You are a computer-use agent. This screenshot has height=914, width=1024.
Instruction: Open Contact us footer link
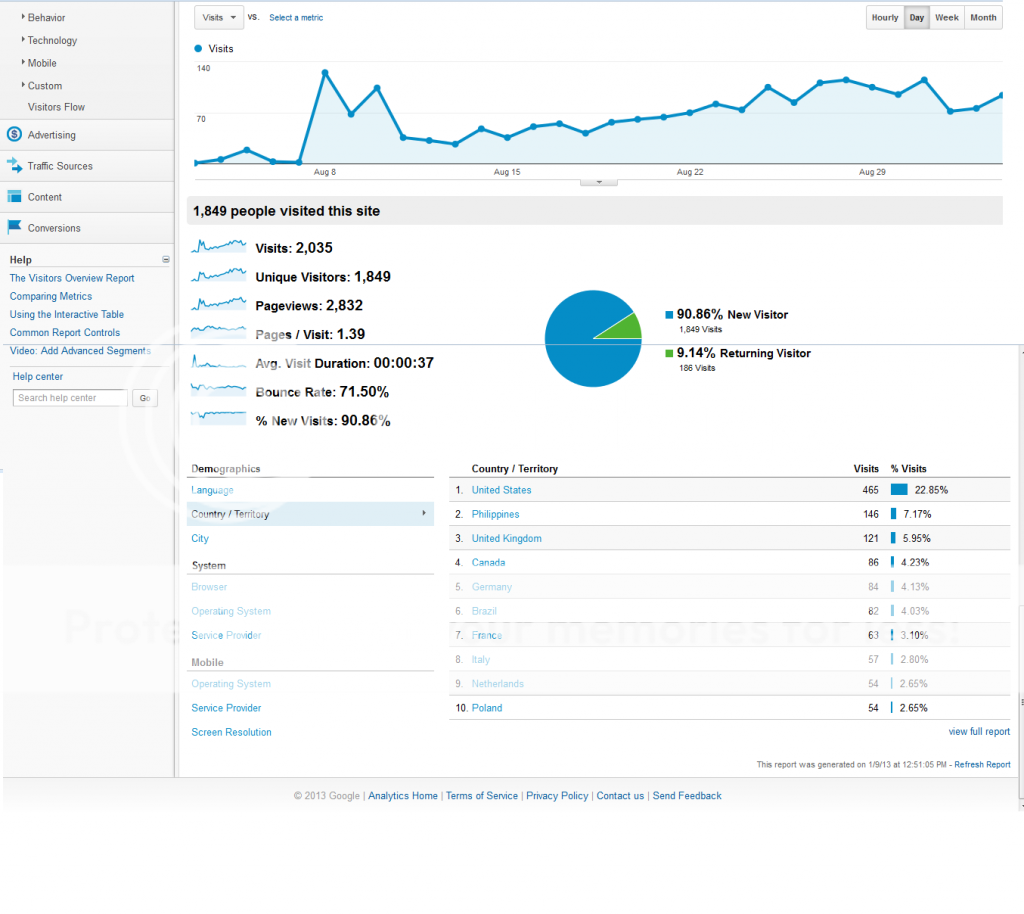point(620,796)
